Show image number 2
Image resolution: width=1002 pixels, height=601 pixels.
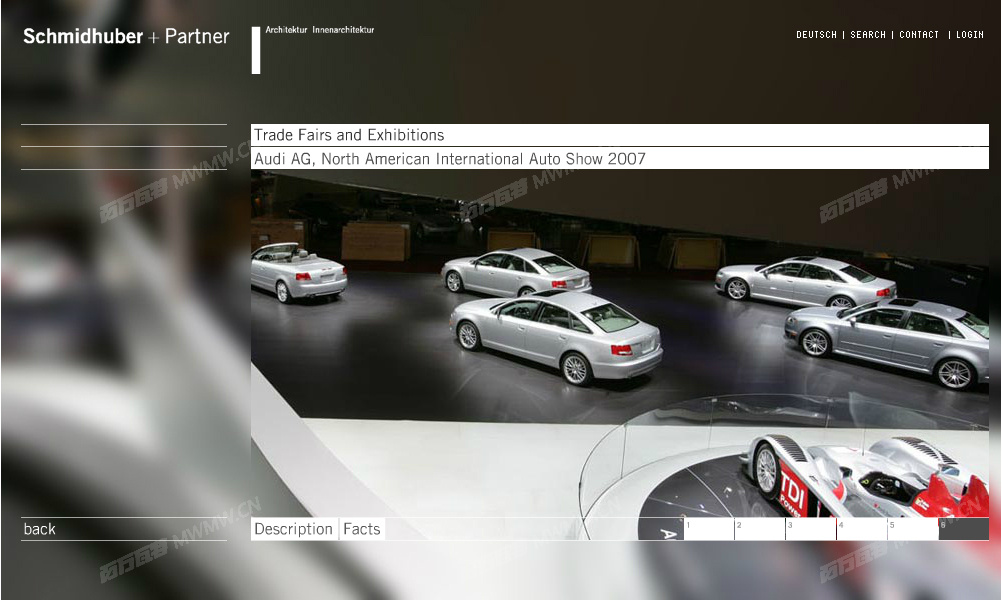[x=760, y=529]
